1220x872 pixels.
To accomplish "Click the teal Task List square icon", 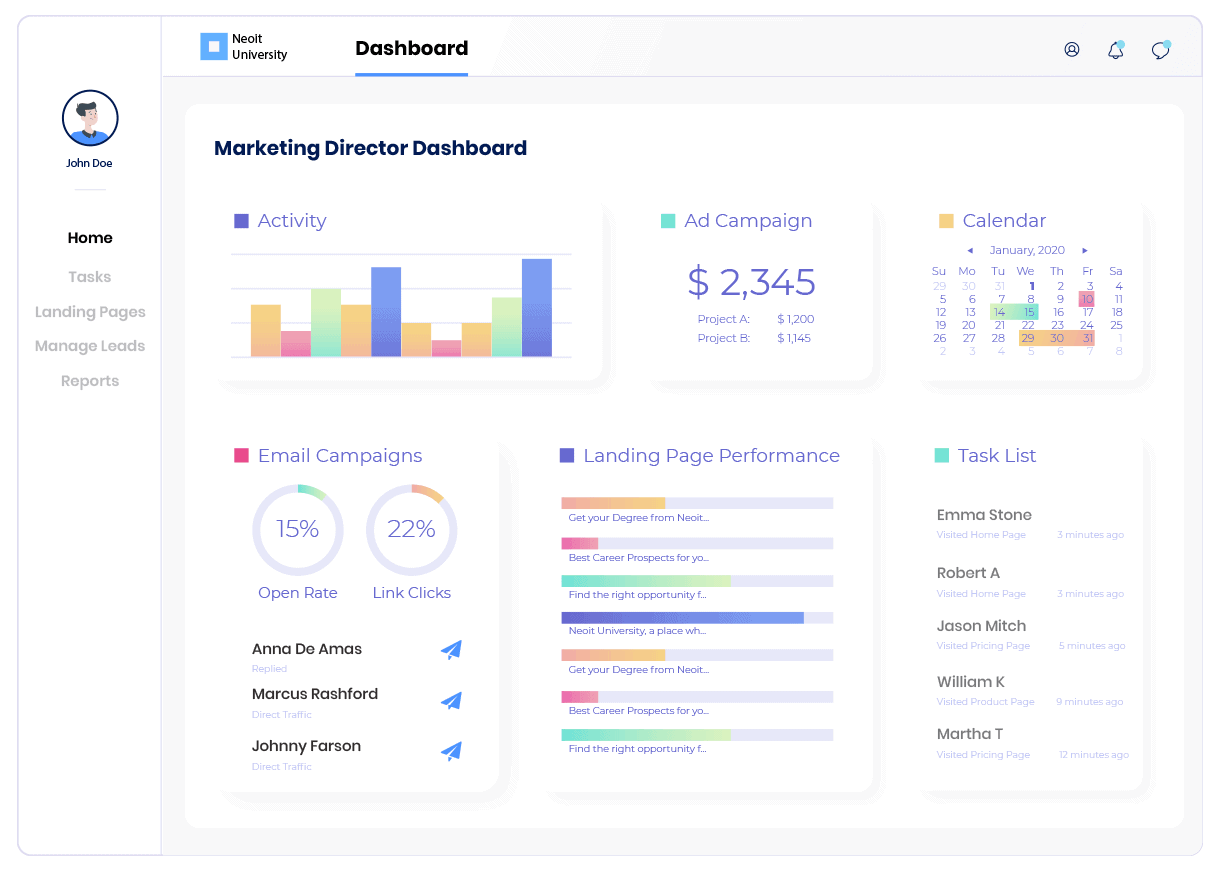I will [x=941, y=456].
